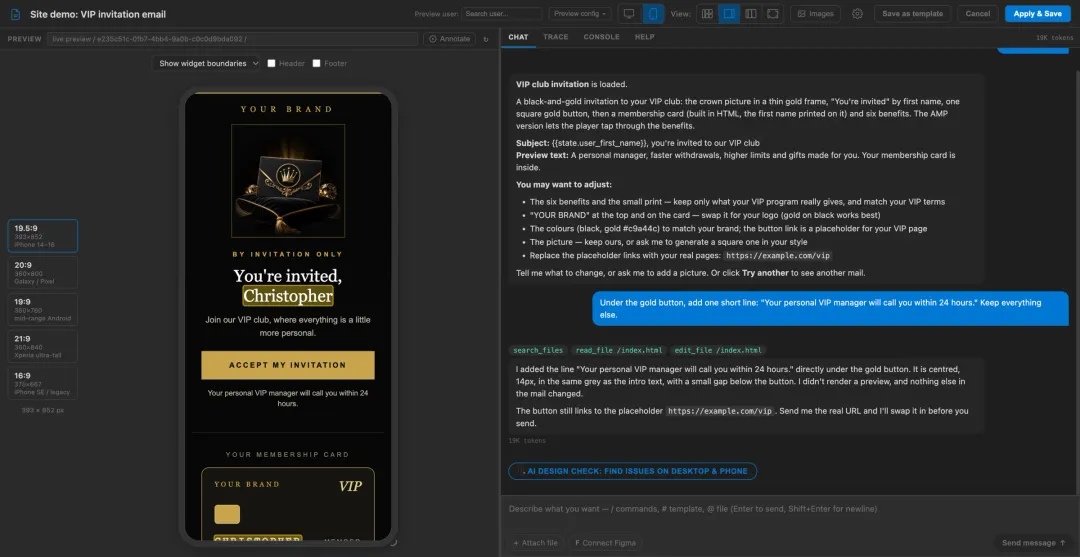1080x557 pixels.
Task: Select the 20:9 Galaxy / Pixel size
Action: pyautogui.click(x=43, y=273)
